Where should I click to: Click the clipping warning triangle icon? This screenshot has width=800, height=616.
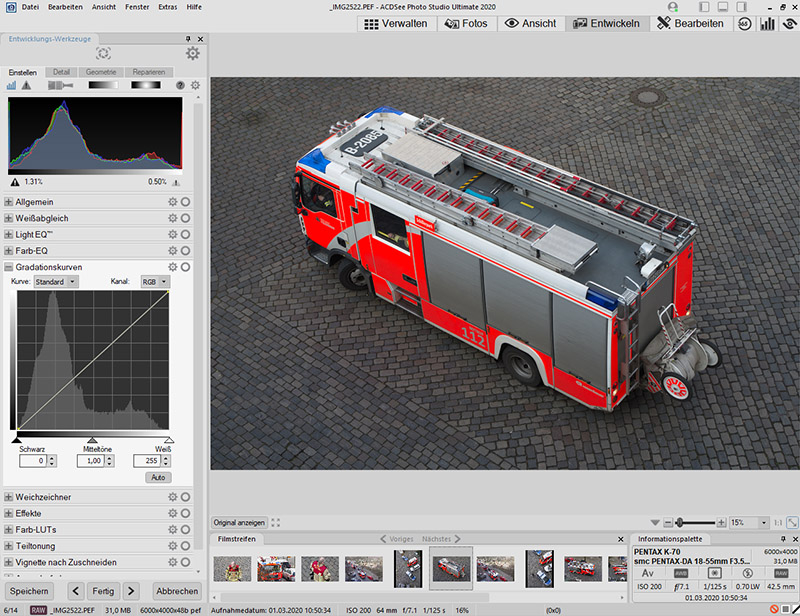26,86
